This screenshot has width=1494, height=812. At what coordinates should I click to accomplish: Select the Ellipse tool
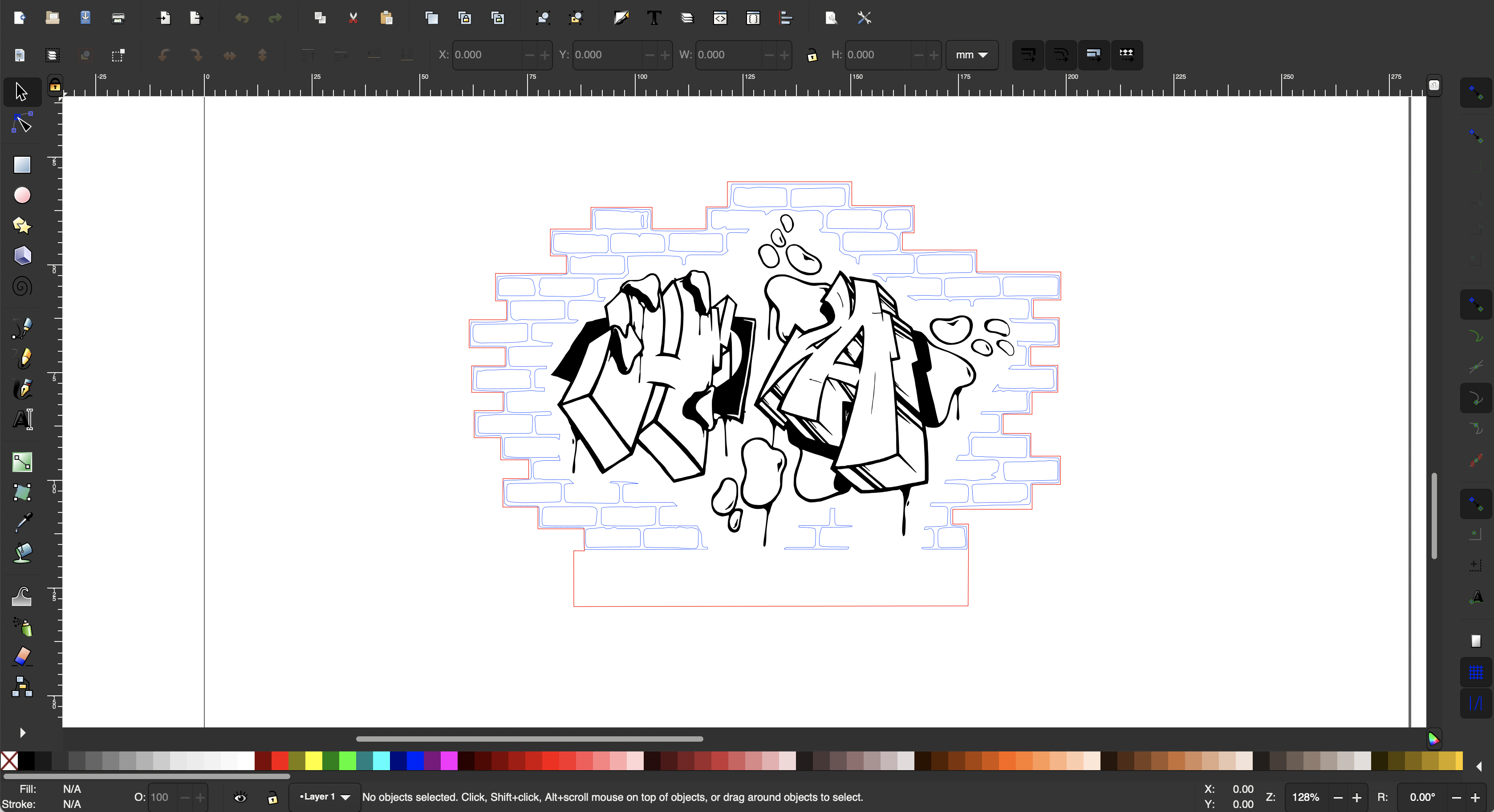[x=22, y=195]
